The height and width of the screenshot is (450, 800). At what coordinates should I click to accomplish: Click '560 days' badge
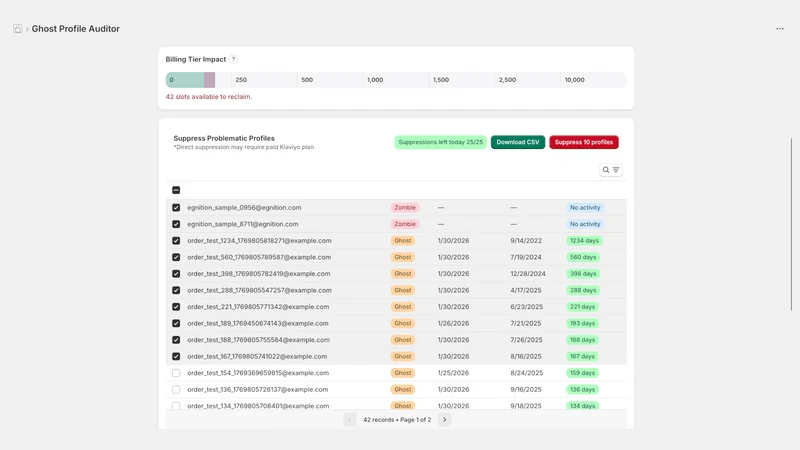click(x=583, y=257)
